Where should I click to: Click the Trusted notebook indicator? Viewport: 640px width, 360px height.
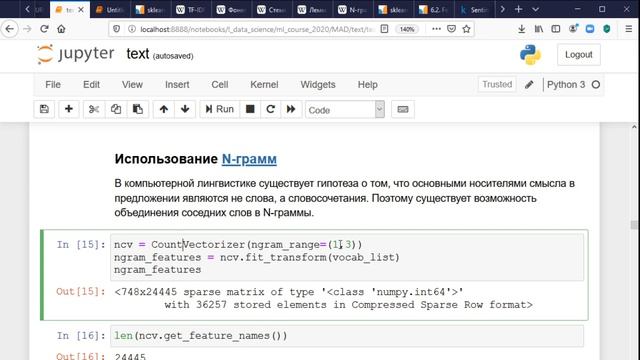[497, 84]
